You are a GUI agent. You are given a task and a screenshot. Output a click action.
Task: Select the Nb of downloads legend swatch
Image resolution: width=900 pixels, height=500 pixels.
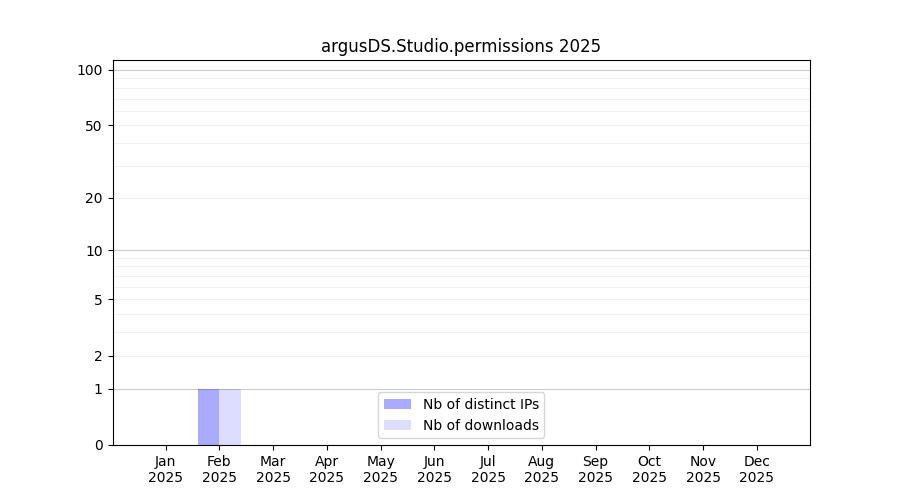(x=397, y=425)
